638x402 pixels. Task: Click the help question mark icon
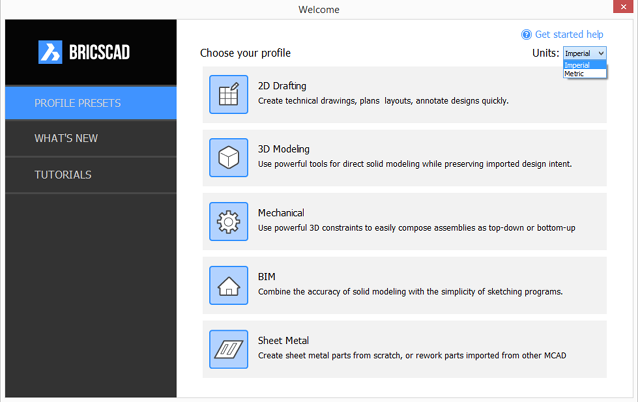[526, 35]
